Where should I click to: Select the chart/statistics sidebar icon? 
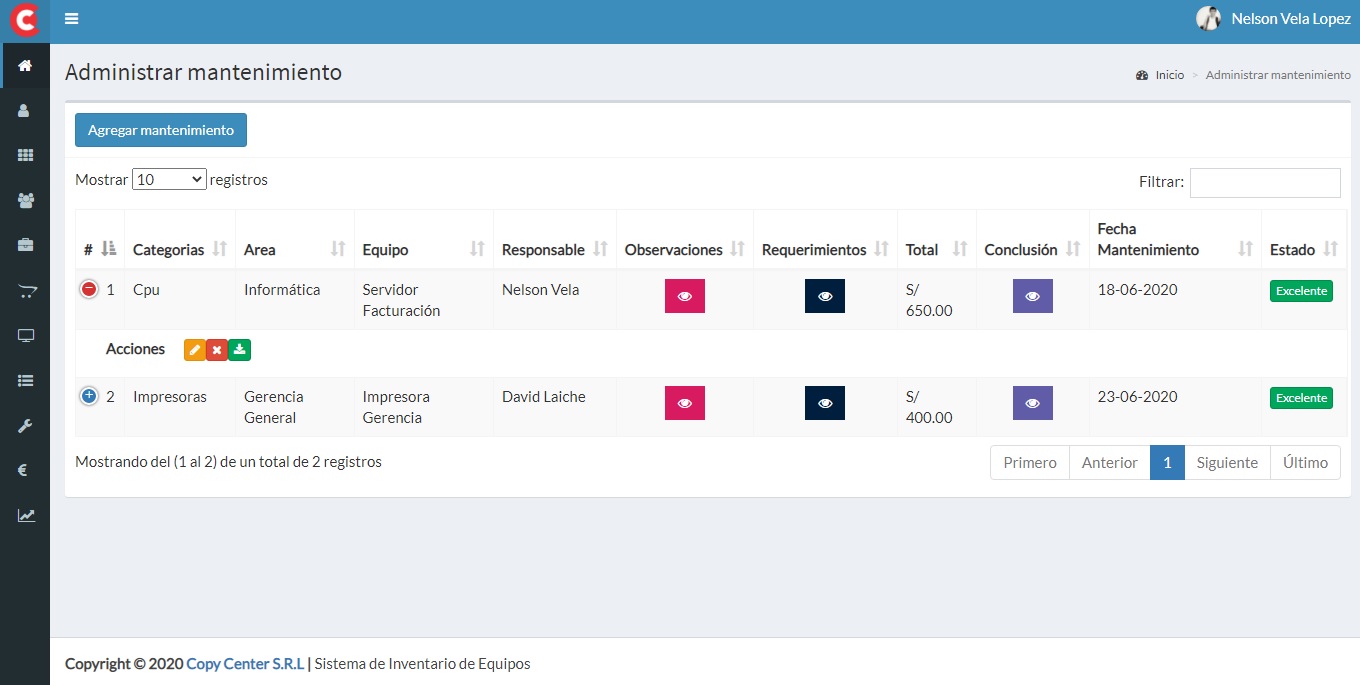tap(25, 515)
